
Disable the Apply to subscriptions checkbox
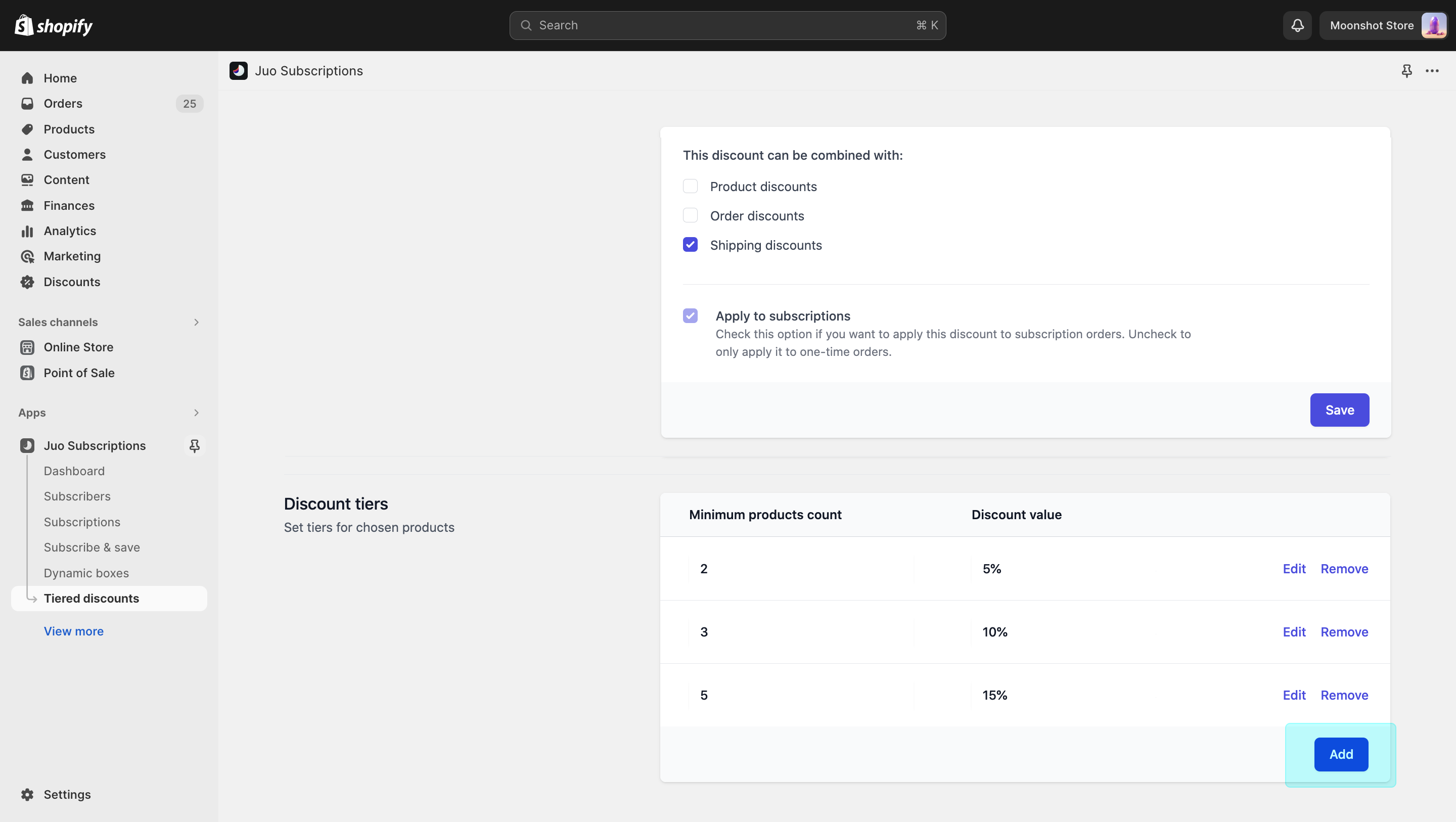coord(690,315)
